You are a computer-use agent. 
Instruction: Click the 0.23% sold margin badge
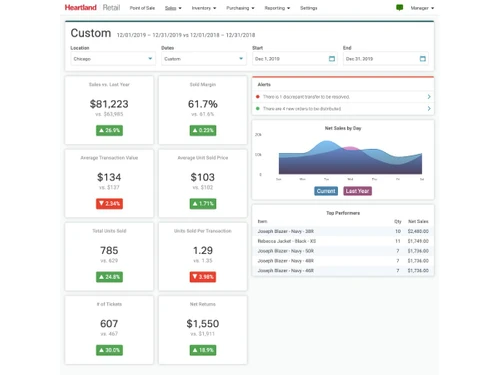[203, 130]
